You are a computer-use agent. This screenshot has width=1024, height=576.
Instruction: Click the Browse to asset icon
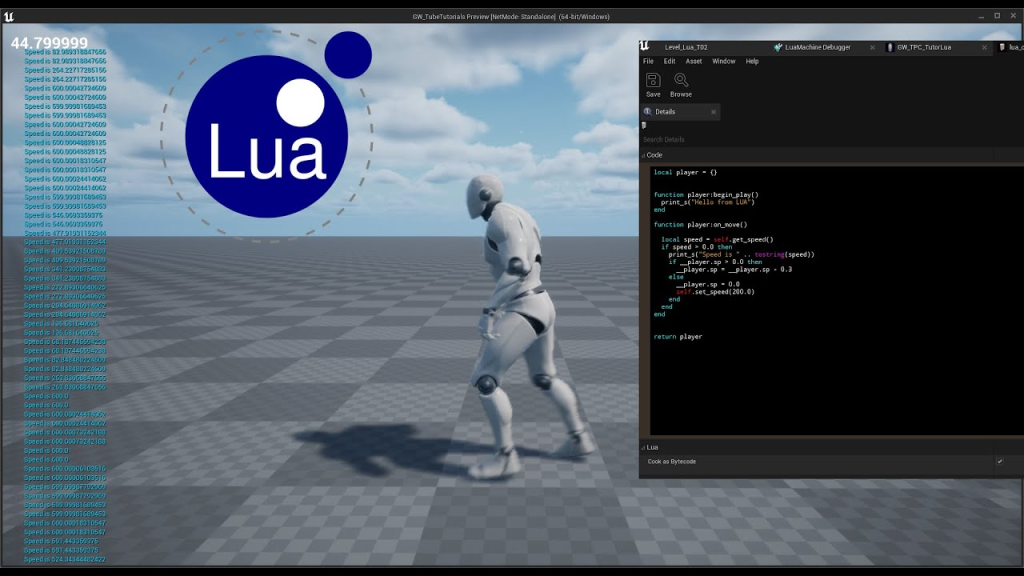[x=681, y=80]
